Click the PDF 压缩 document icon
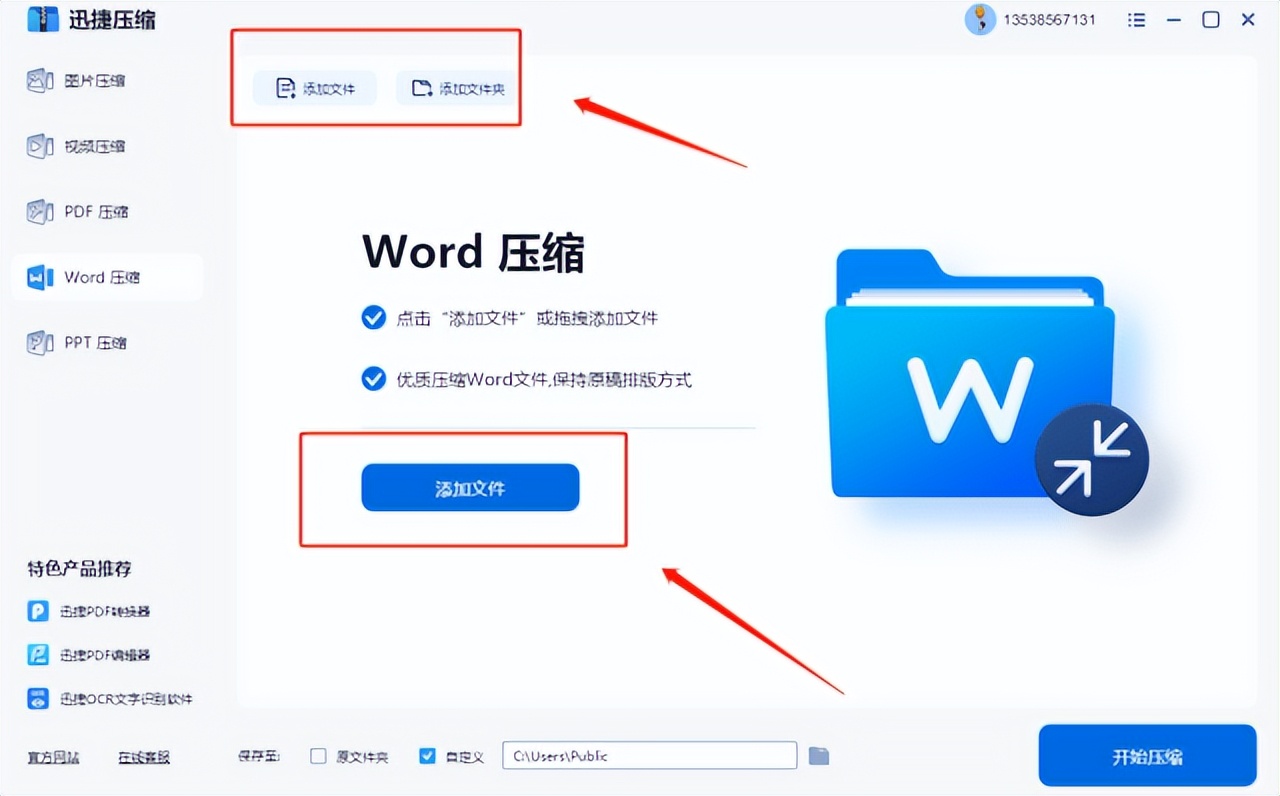The image size is (1280, 796). click(39, 212)
